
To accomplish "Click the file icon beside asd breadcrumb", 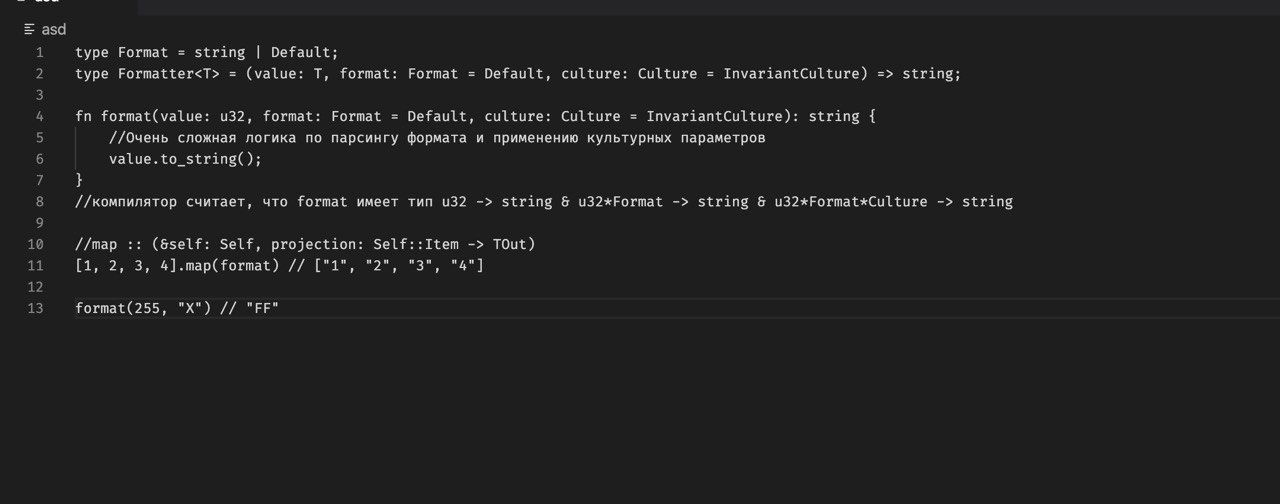I will coord(29,30).
